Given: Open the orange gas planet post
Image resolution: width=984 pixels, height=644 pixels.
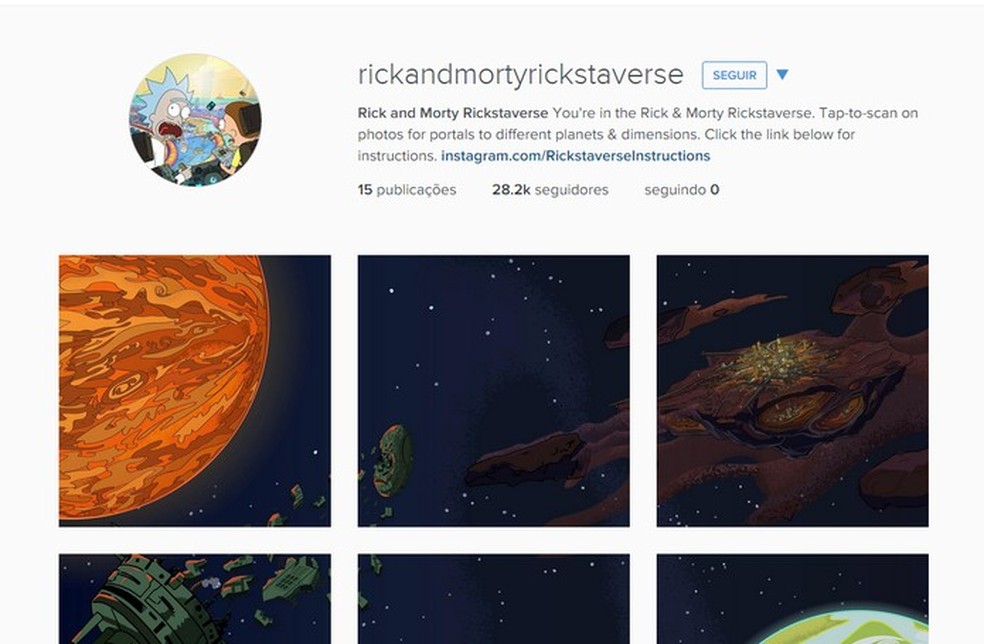Looking at the screenshot, I should 195,390.
